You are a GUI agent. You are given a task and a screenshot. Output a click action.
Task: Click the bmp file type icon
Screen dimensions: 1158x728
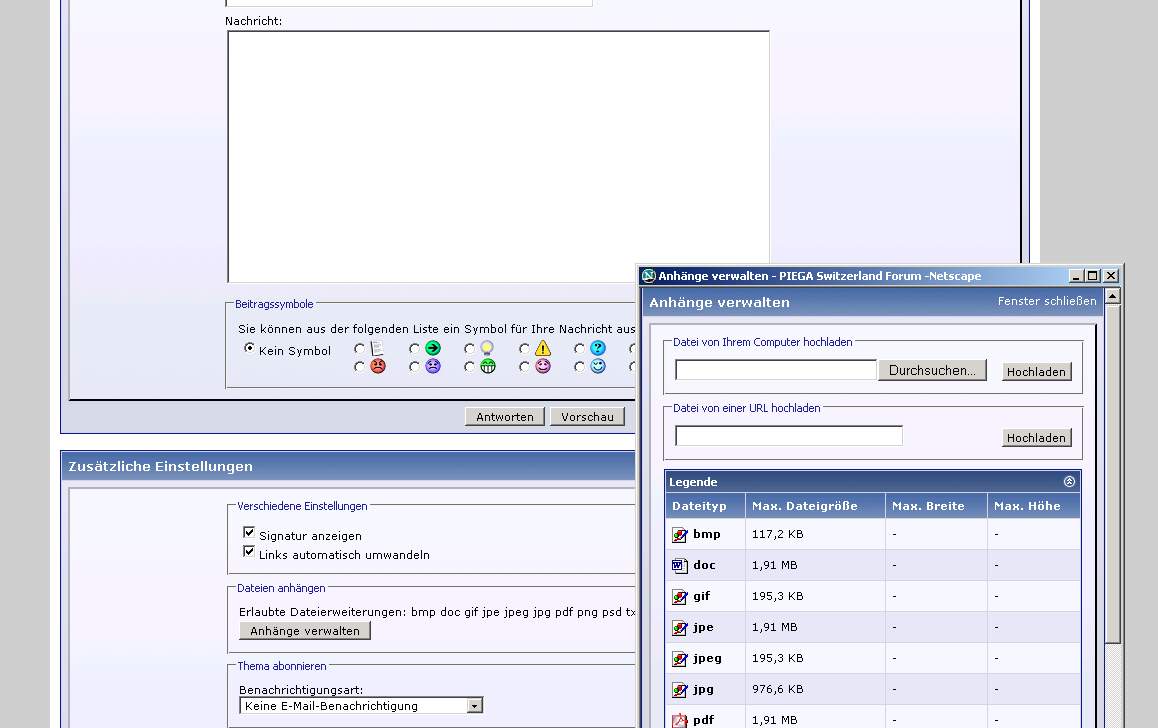click(x=680, y=535)
